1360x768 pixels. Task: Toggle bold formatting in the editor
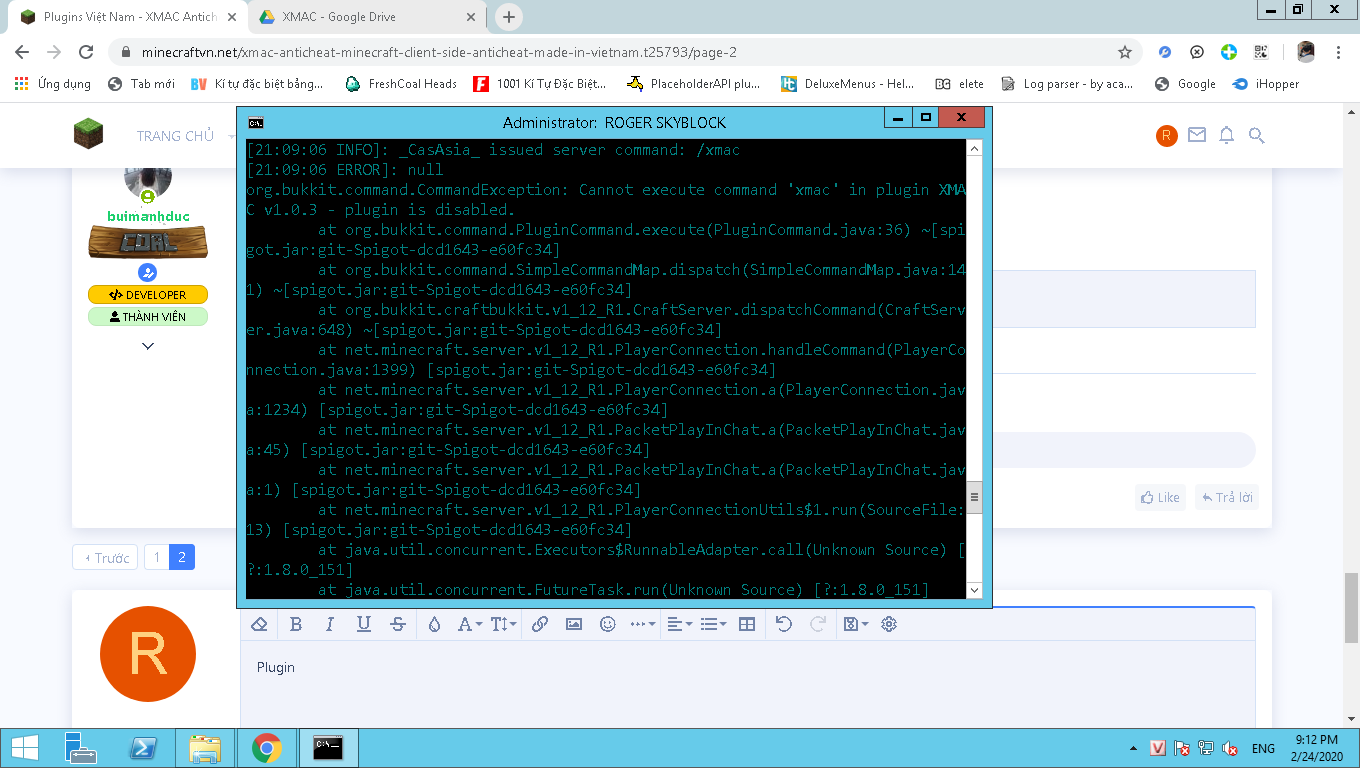click(x=296, y=624)
